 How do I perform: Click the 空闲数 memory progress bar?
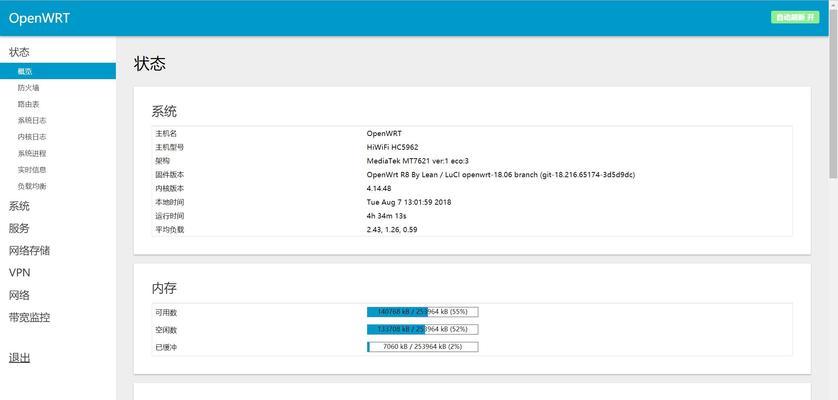point(422,329)
